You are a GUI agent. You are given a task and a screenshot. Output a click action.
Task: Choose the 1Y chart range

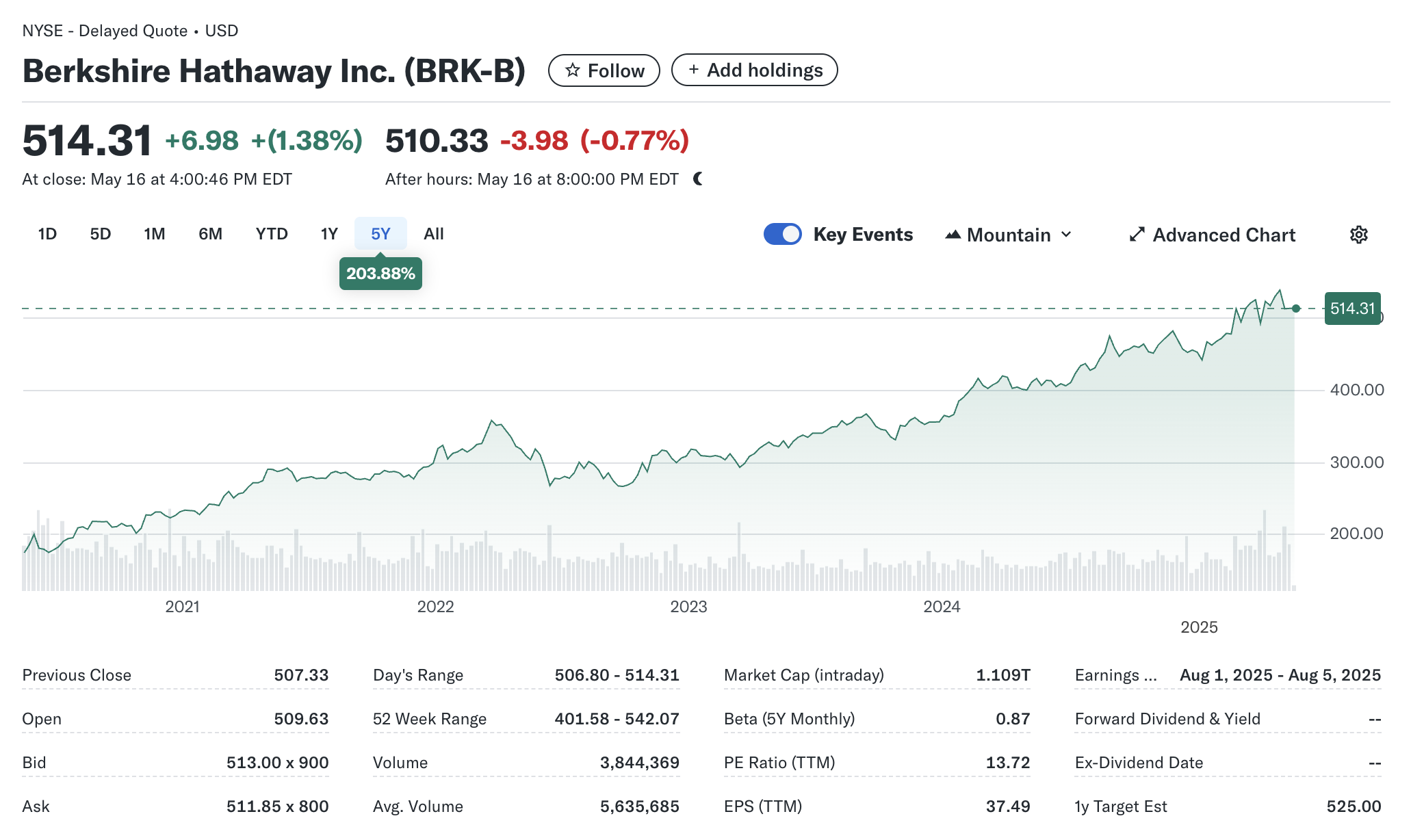pos(329,234)
